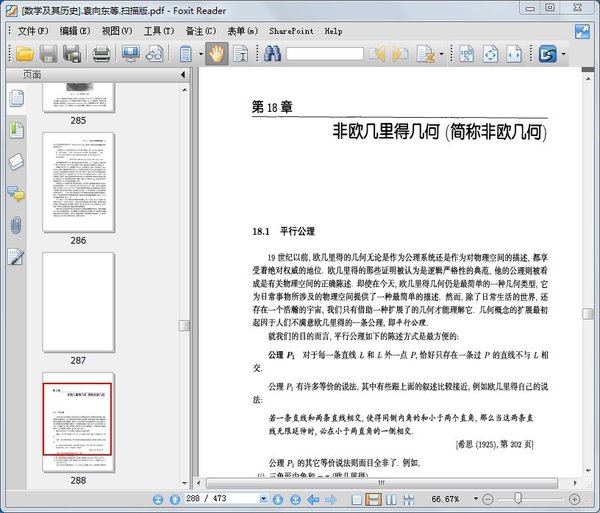This screenshot has width=600, height=513.
Task: Open the zoom percentage dropdown arrow
Action: pyautogui.click(x=476, y=498)
